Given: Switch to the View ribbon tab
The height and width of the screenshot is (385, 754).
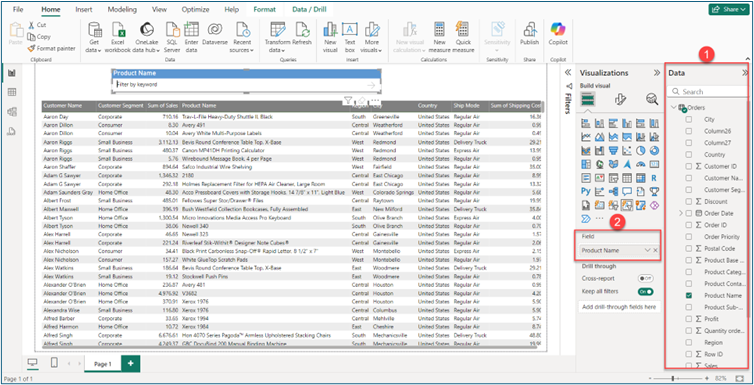Looking at the screenshot, I should 159,9.
